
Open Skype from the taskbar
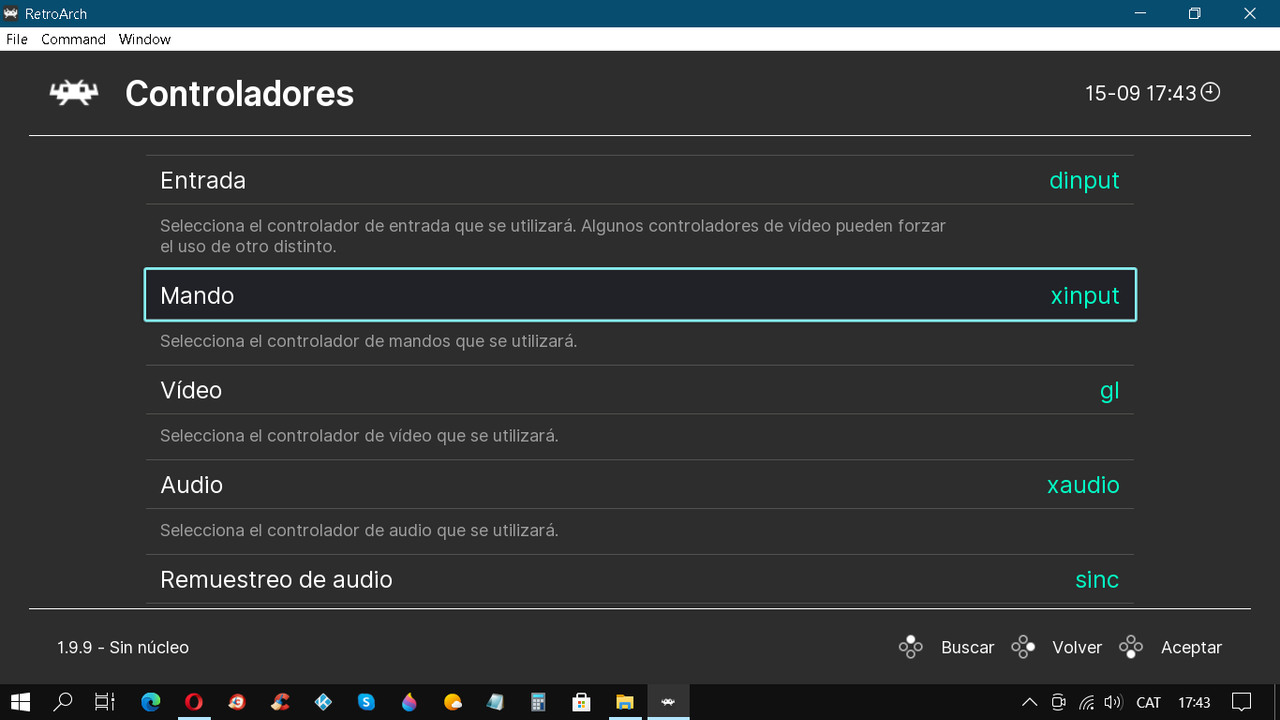366,702
